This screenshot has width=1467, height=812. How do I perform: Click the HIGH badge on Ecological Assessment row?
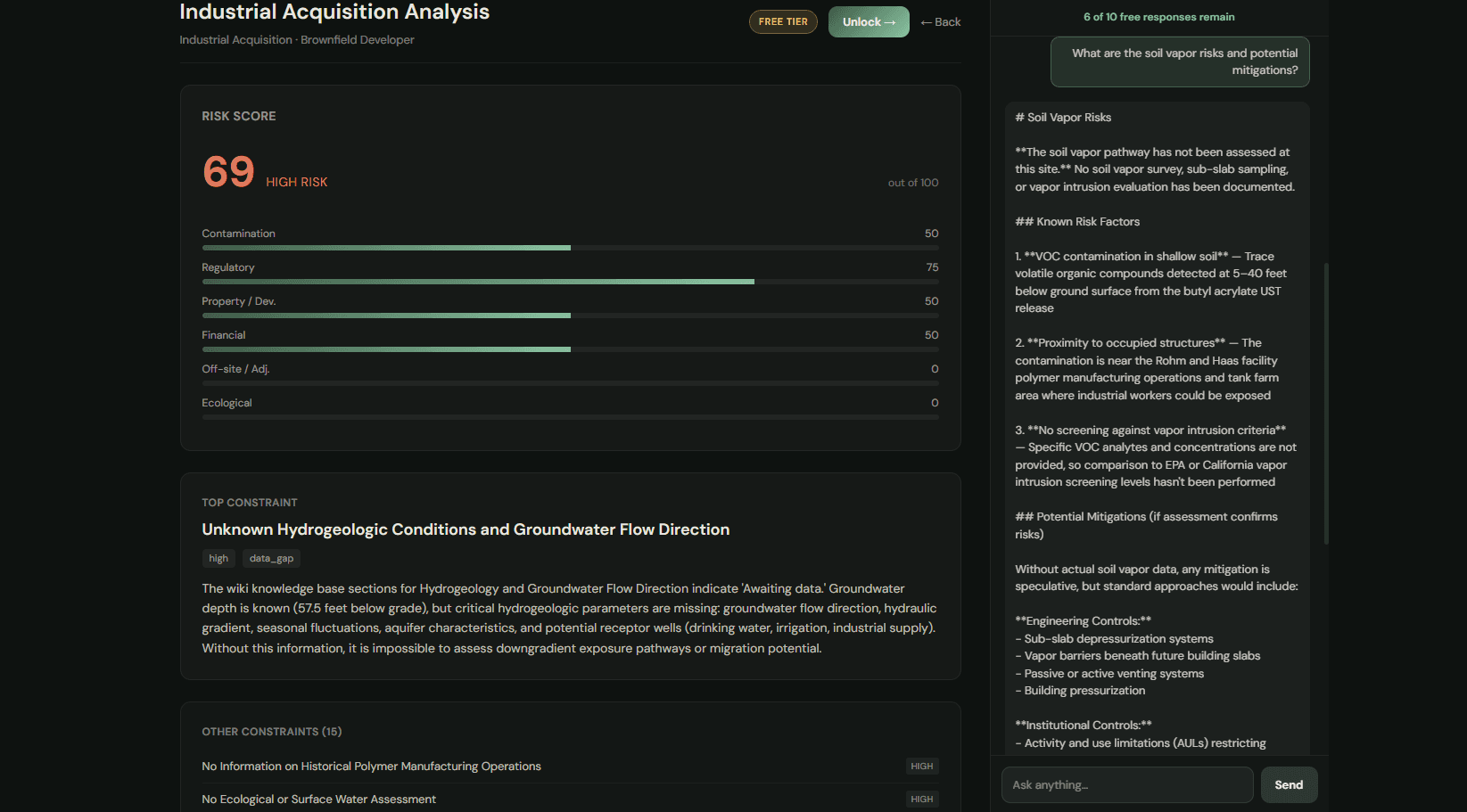[922, 800]
